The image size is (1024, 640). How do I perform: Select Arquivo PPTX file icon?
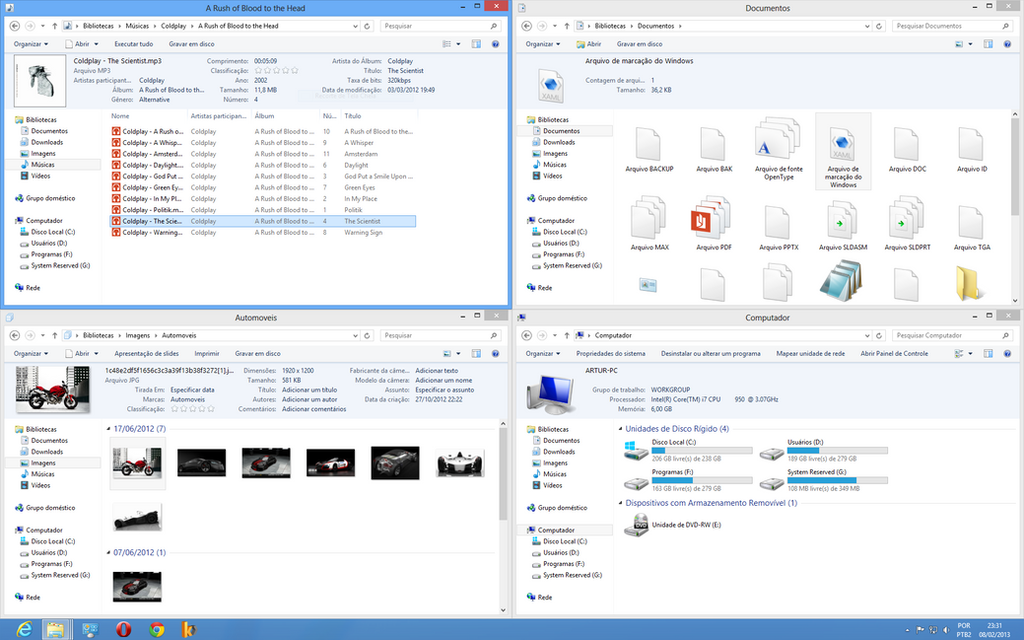[x=778, y=227]
